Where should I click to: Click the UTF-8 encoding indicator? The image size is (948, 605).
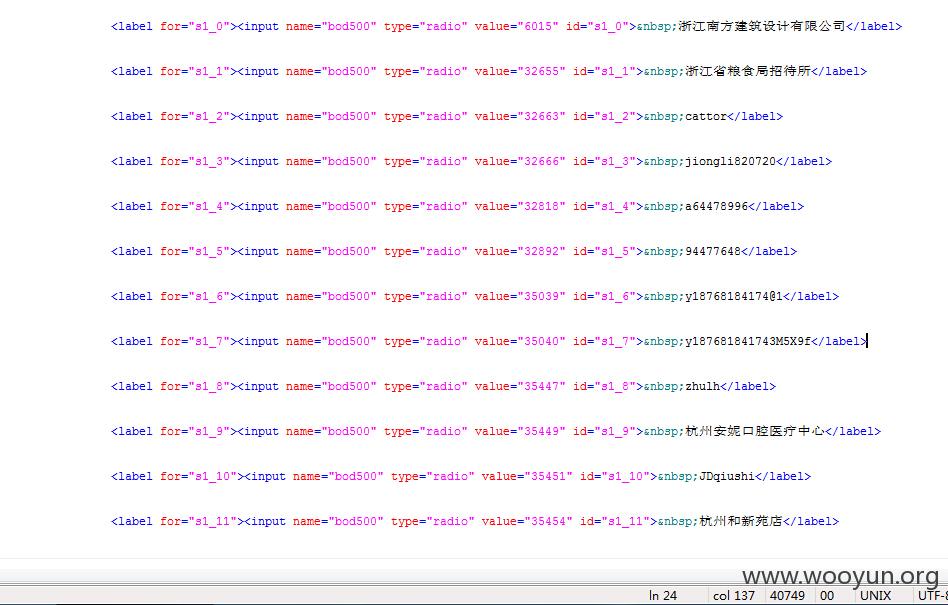932,595
